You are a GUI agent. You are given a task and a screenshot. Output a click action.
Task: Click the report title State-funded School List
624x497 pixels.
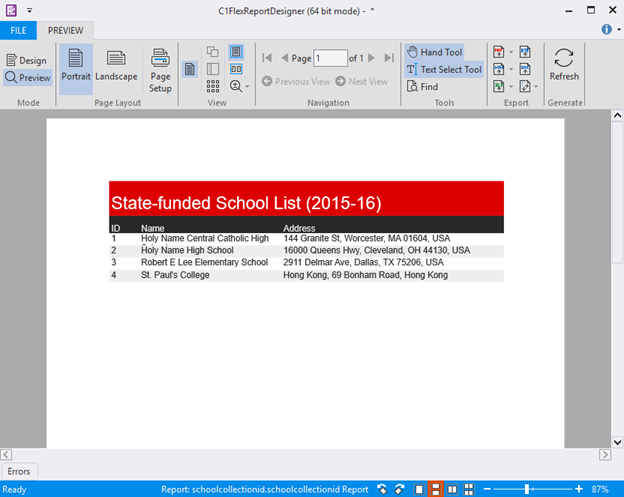[x=246, y=203]
